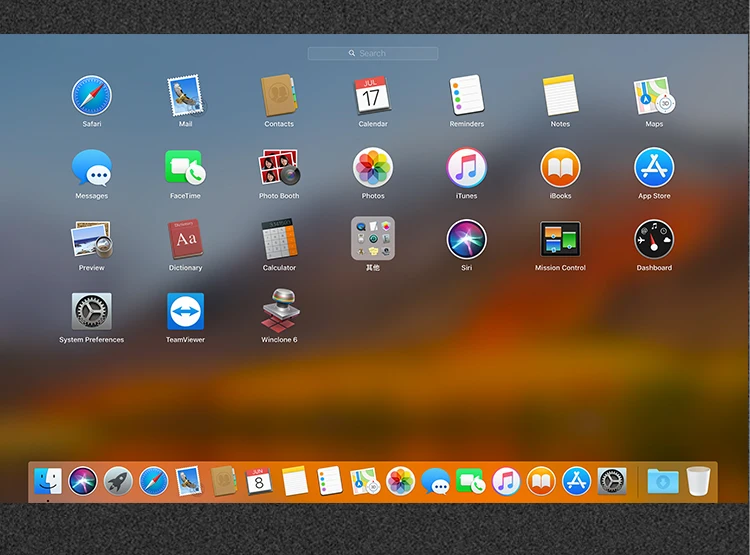Screen dimensions: 750x555
Task: Open Mission Control
Action: 560,239
